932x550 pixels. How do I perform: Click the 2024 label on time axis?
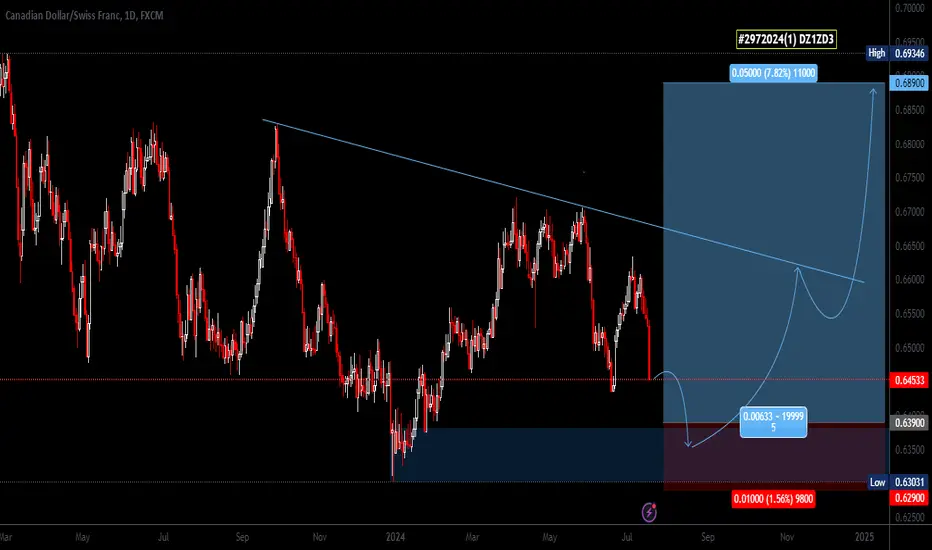(x=395, y=537)
